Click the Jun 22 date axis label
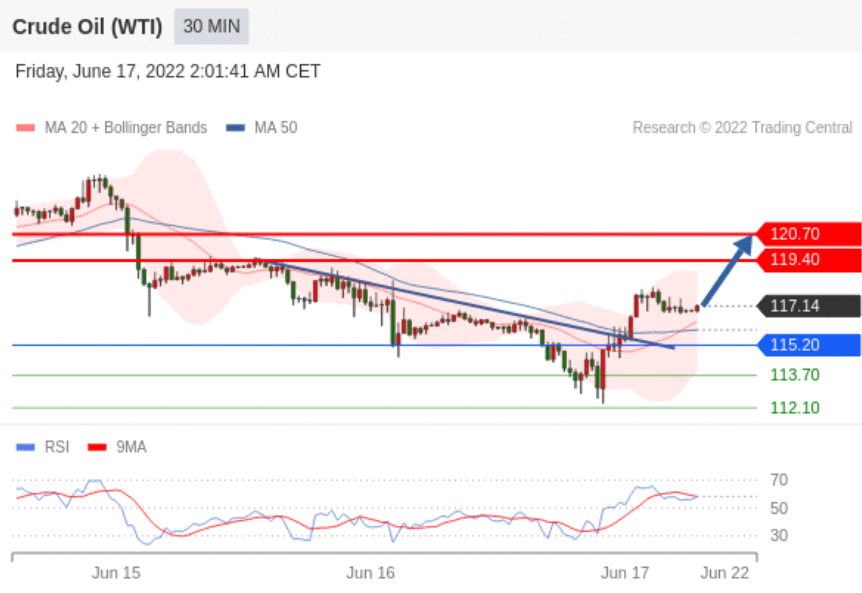862x593 pixels. tap(725, 573)
